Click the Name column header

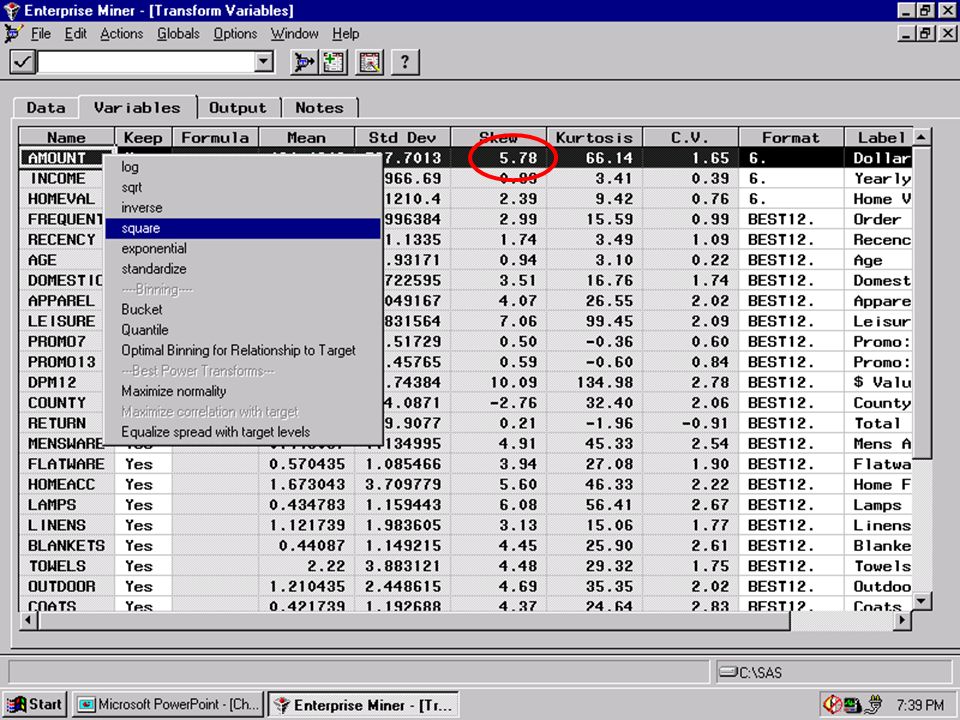click(x=67, y=137)
